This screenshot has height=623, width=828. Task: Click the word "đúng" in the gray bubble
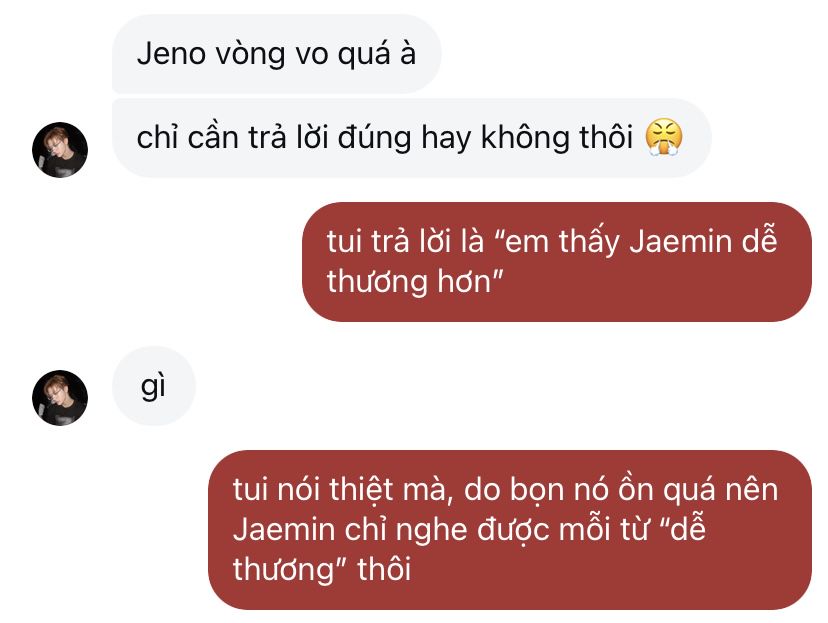(x=374, y=138)
